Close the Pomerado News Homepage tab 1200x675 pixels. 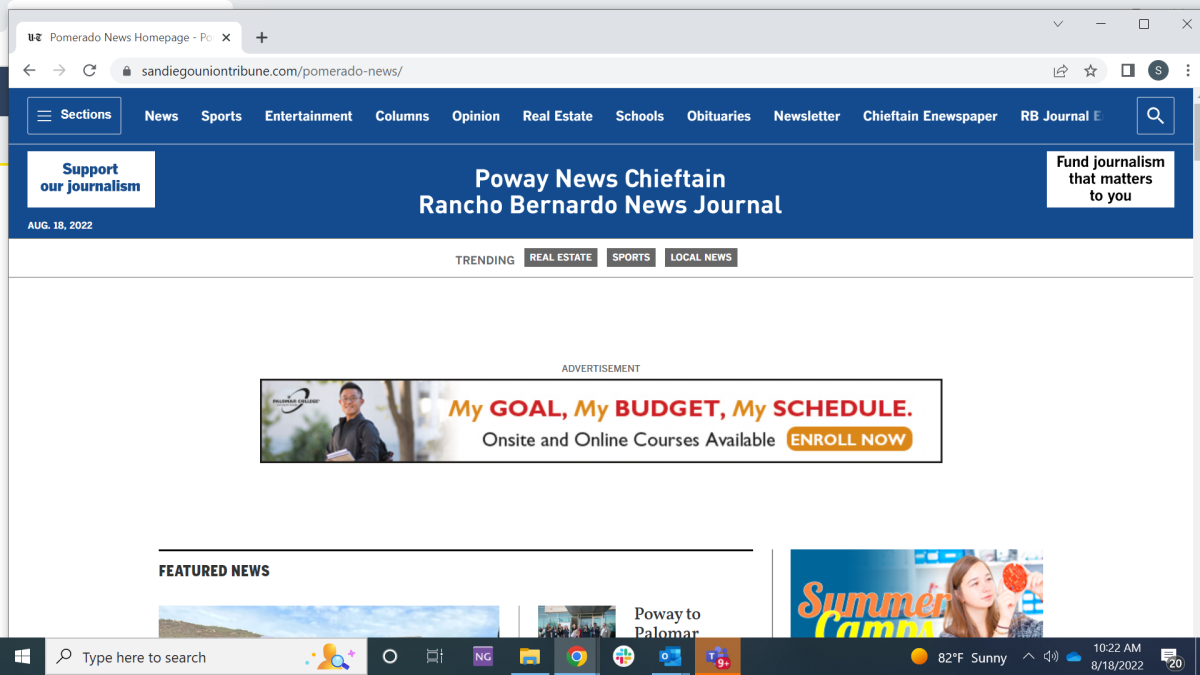coord(226,37)
